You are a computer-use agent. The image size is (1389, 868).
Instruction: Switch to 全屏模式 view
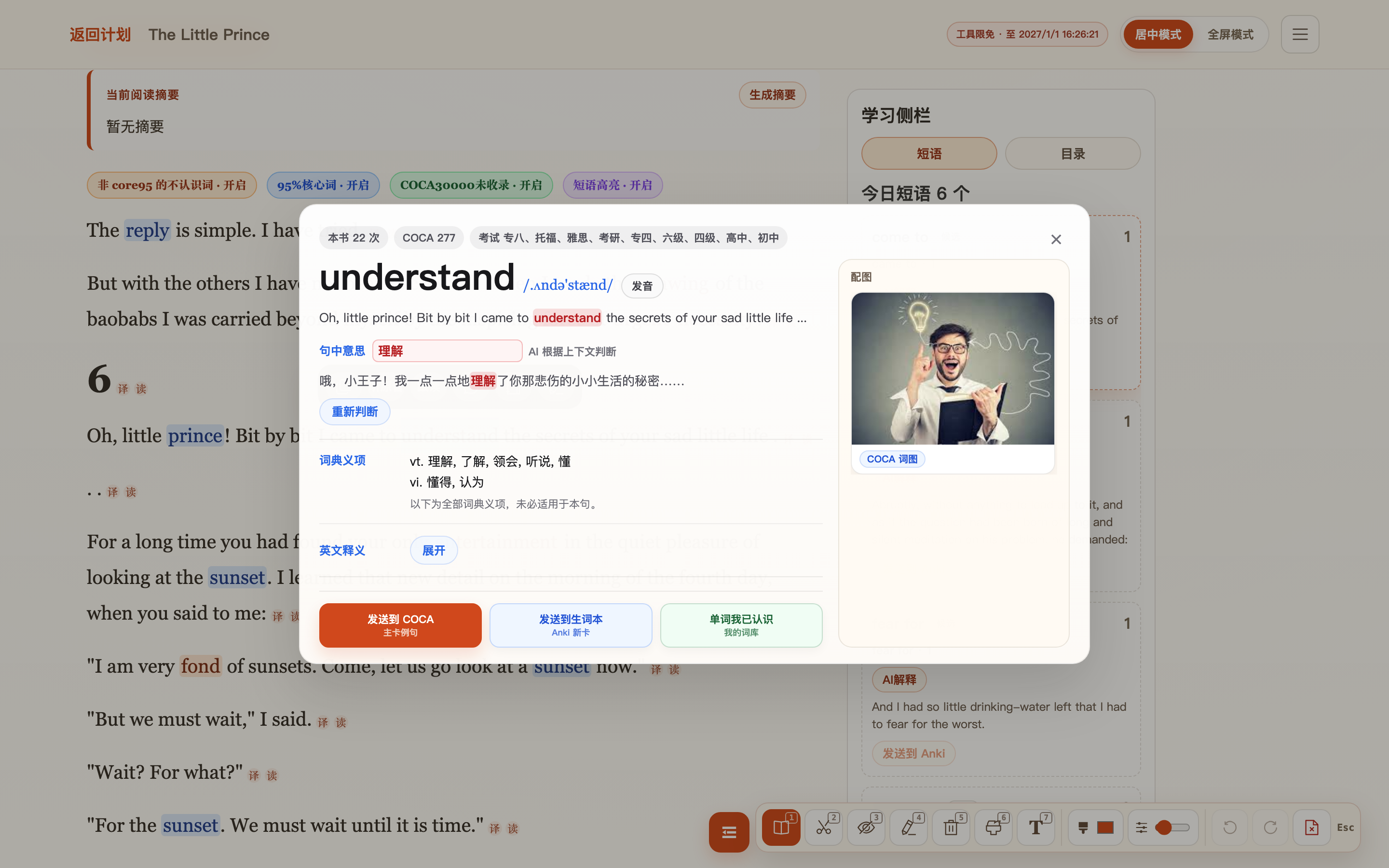pyautogui.click(x=1230, y=34)
